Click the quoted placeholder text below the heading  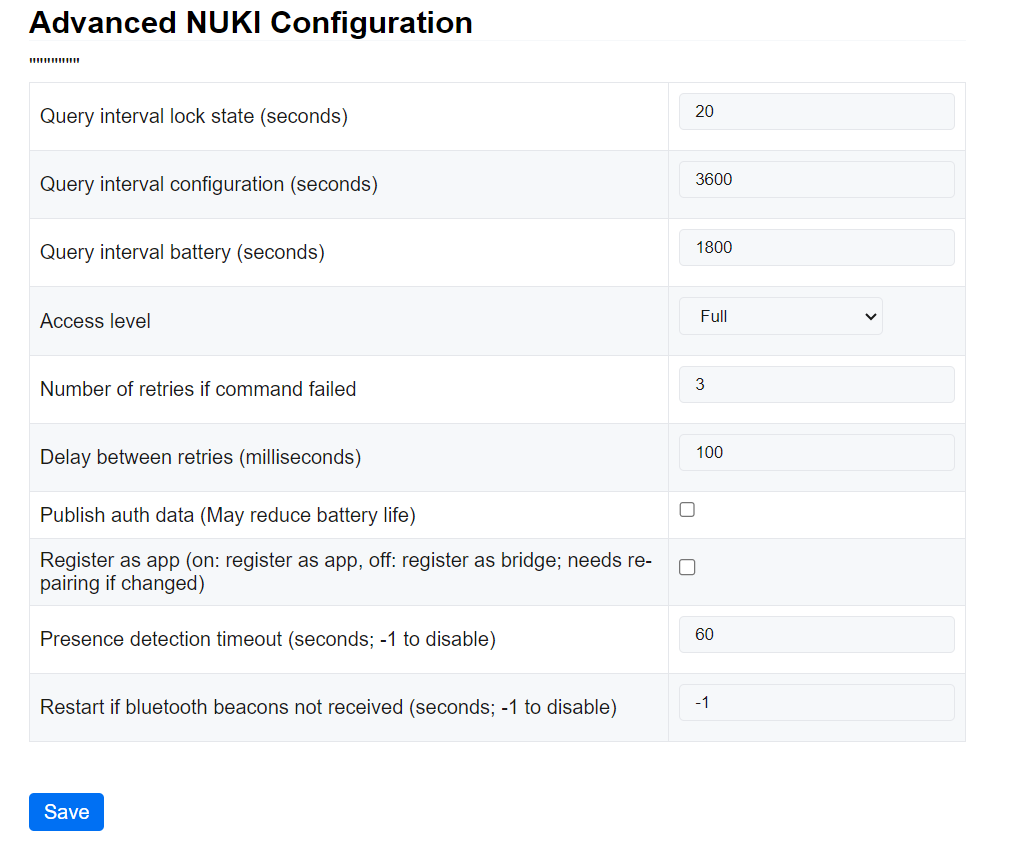pos(54,60)
